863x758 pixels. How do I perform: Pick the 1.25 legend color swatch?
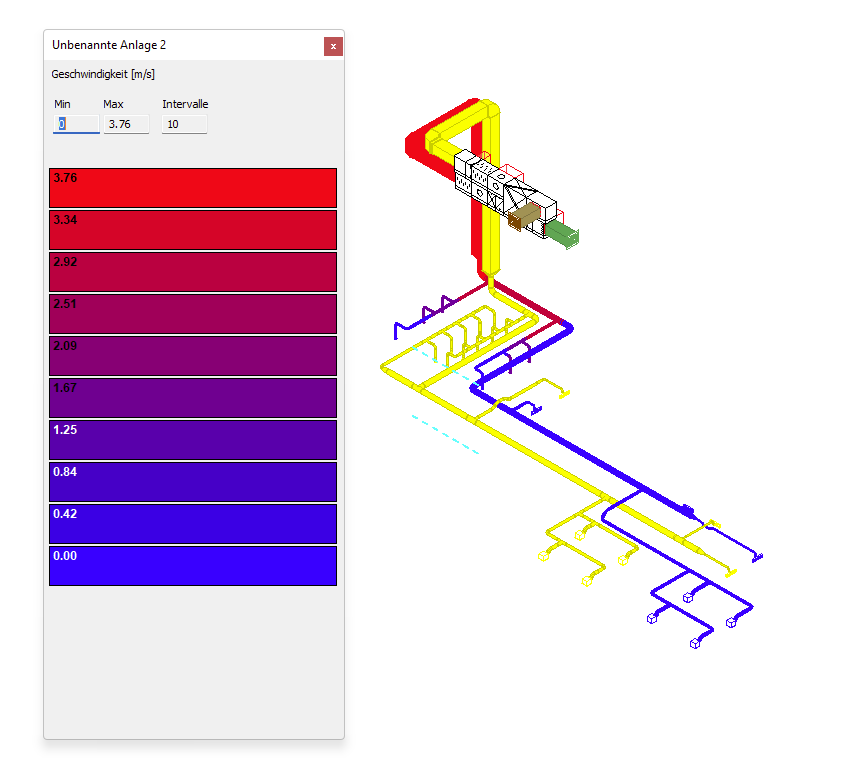coord(192,440)
